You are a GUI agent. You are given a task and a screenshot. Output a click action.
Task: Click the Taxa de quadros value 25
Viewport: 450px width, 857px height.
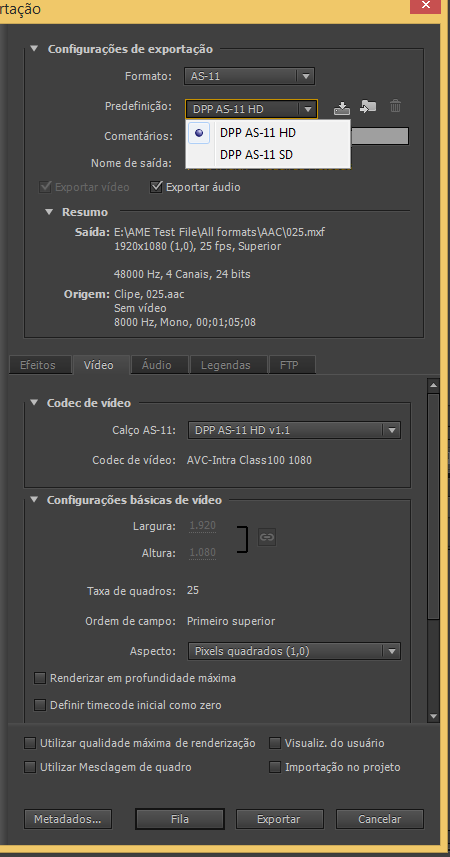coord(192,591)
